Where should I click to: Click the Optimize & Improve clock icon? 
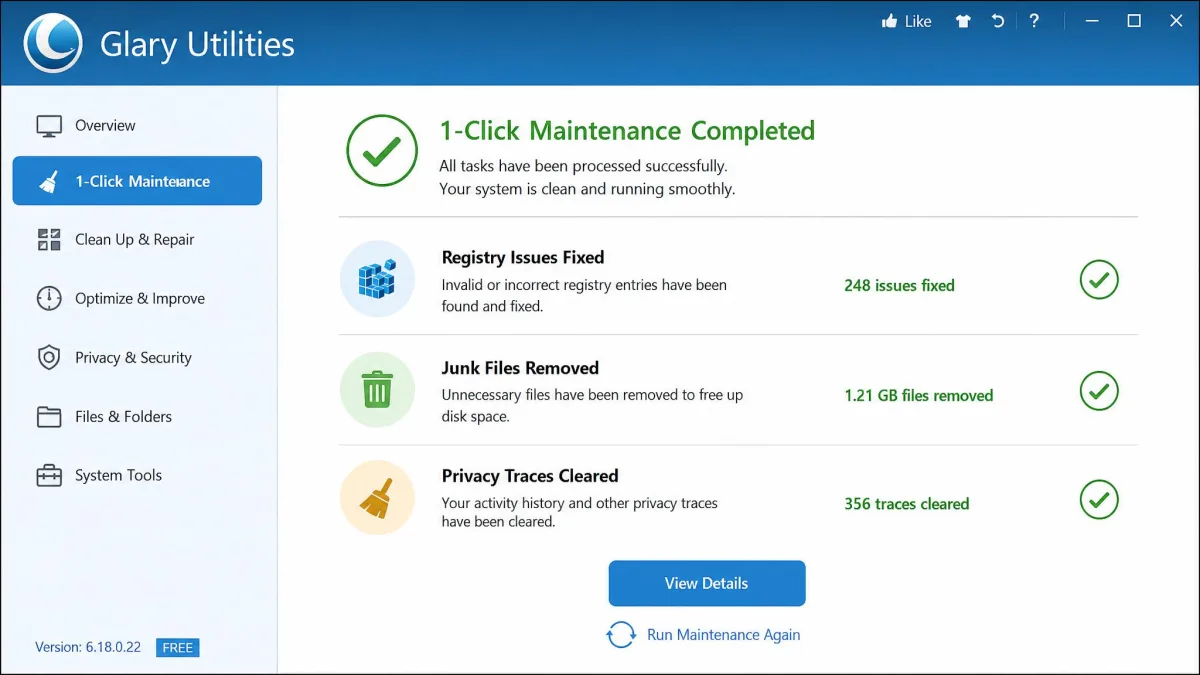pos(49,298)
